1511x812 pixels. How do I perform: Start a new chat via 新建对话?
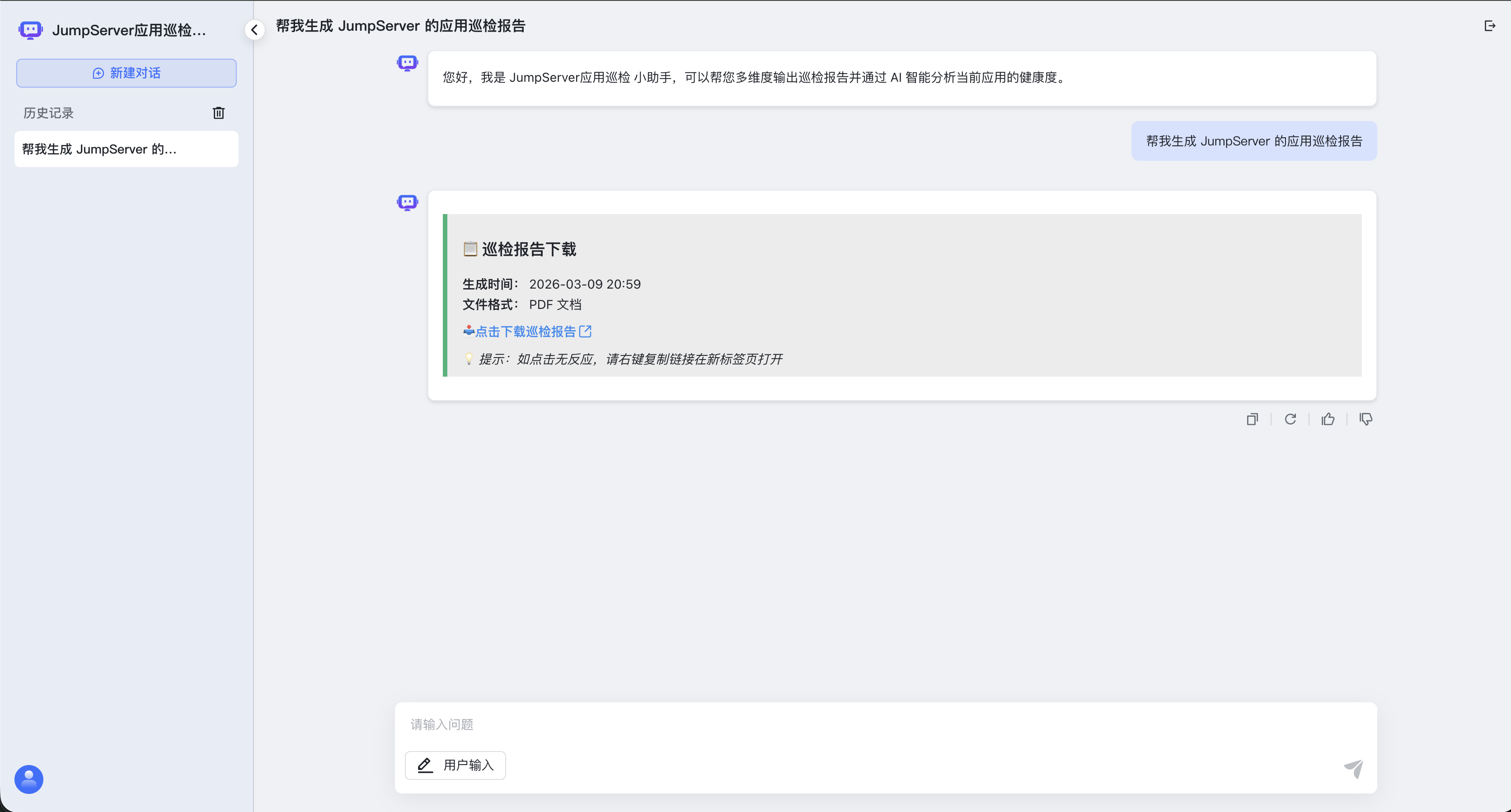pyautogui.click(x=126, y=73)
